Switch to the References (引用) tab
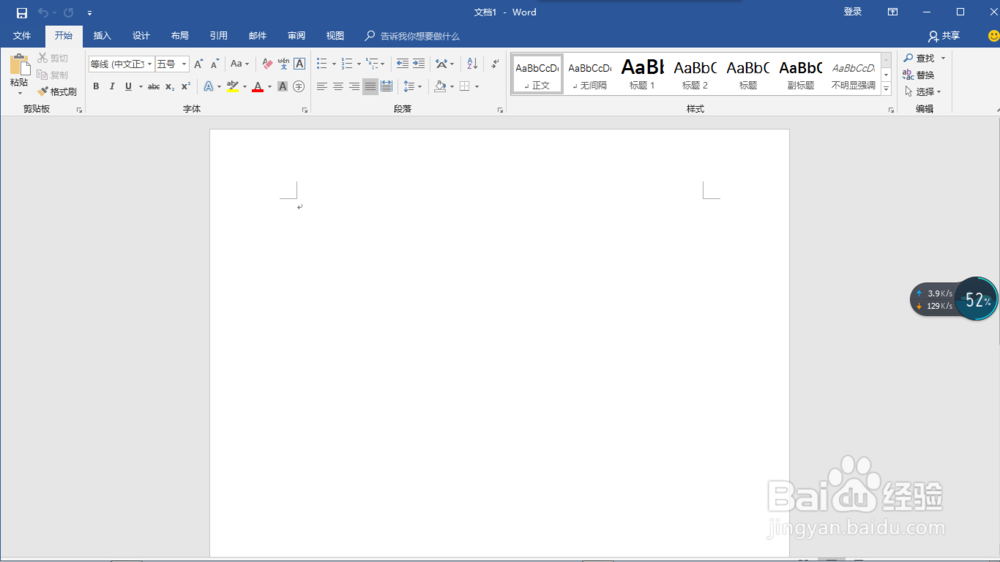This screenshot has height=562, width=1000. pyautogui.click(x=219, y=36)
